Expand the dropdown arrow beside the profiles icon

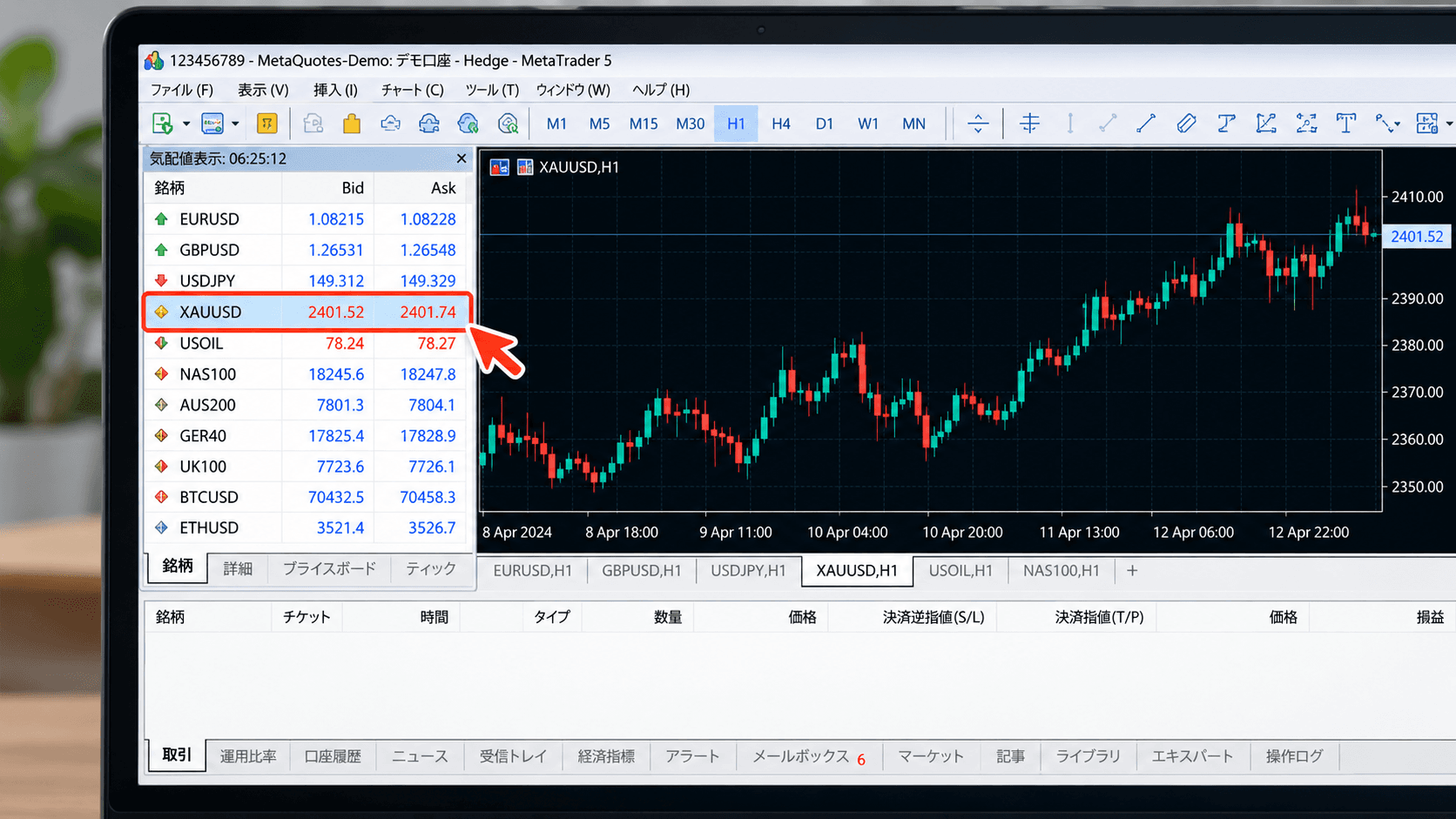[x=235, y=124]
